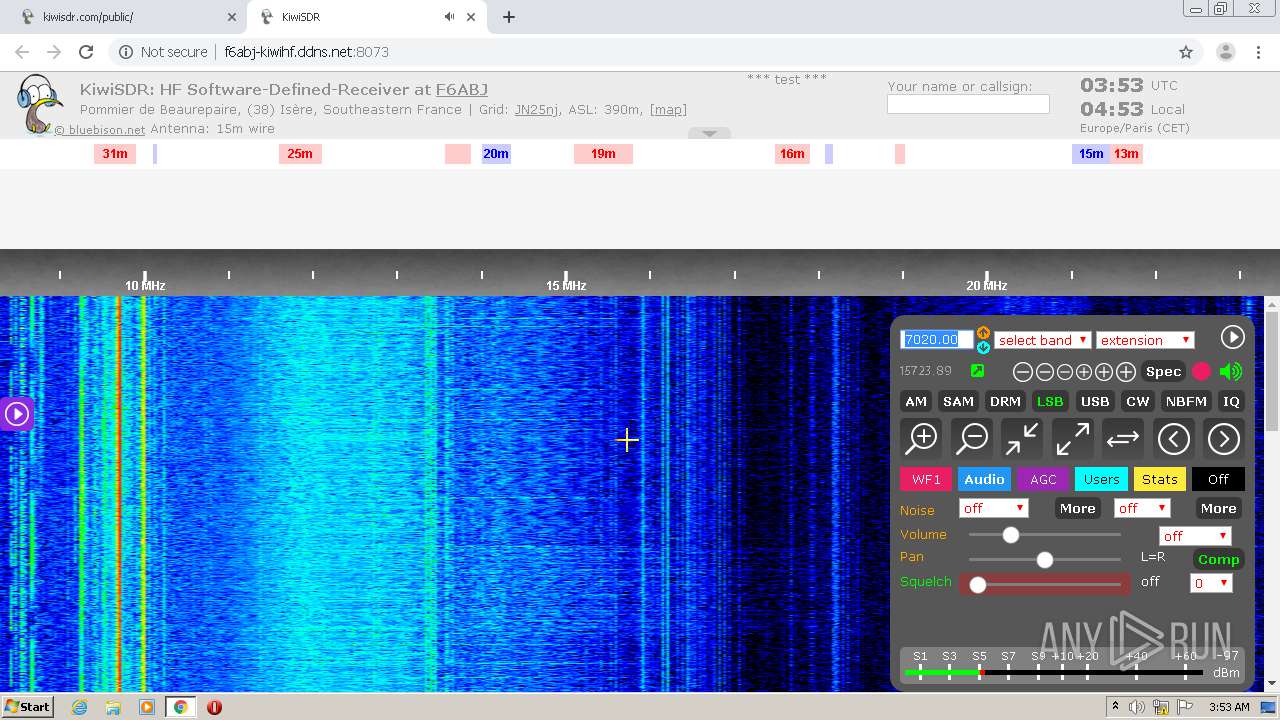The image size is (1280, 720).
Task: Select LSB demodulation mode
Action: click(1050, 401)
